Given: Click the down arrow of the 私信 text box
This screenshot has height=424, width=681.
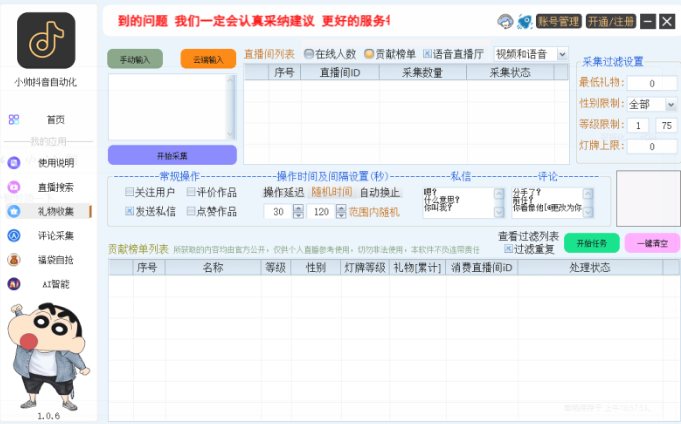Looking at the screenshot, I should pyautogui.click(x=499, y=212).
